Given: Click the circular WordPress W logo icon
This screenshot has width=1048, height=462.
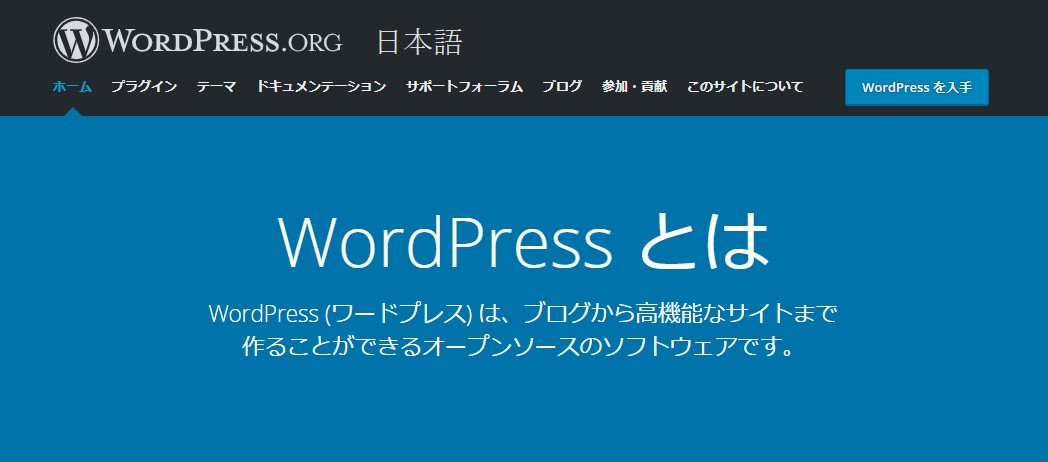Looking at the screenshot, I should 77,40.
